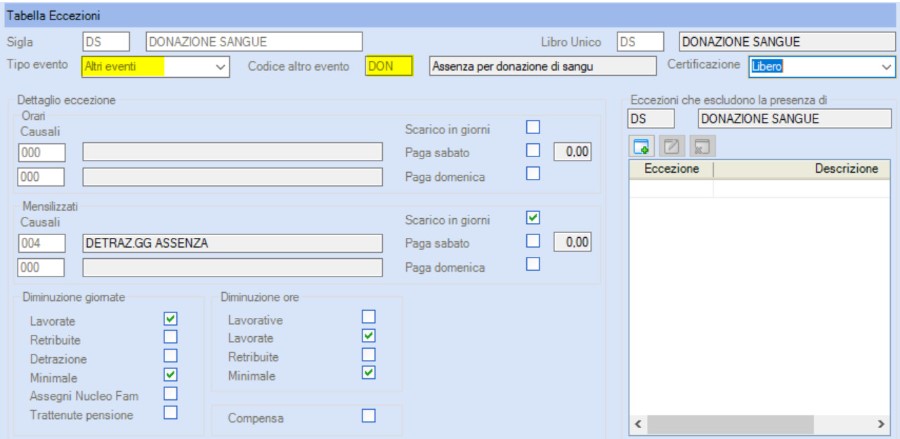Click the exclusions panel DS code field
The height and width of the screenshot is (439, 900).
click(650, 119)
